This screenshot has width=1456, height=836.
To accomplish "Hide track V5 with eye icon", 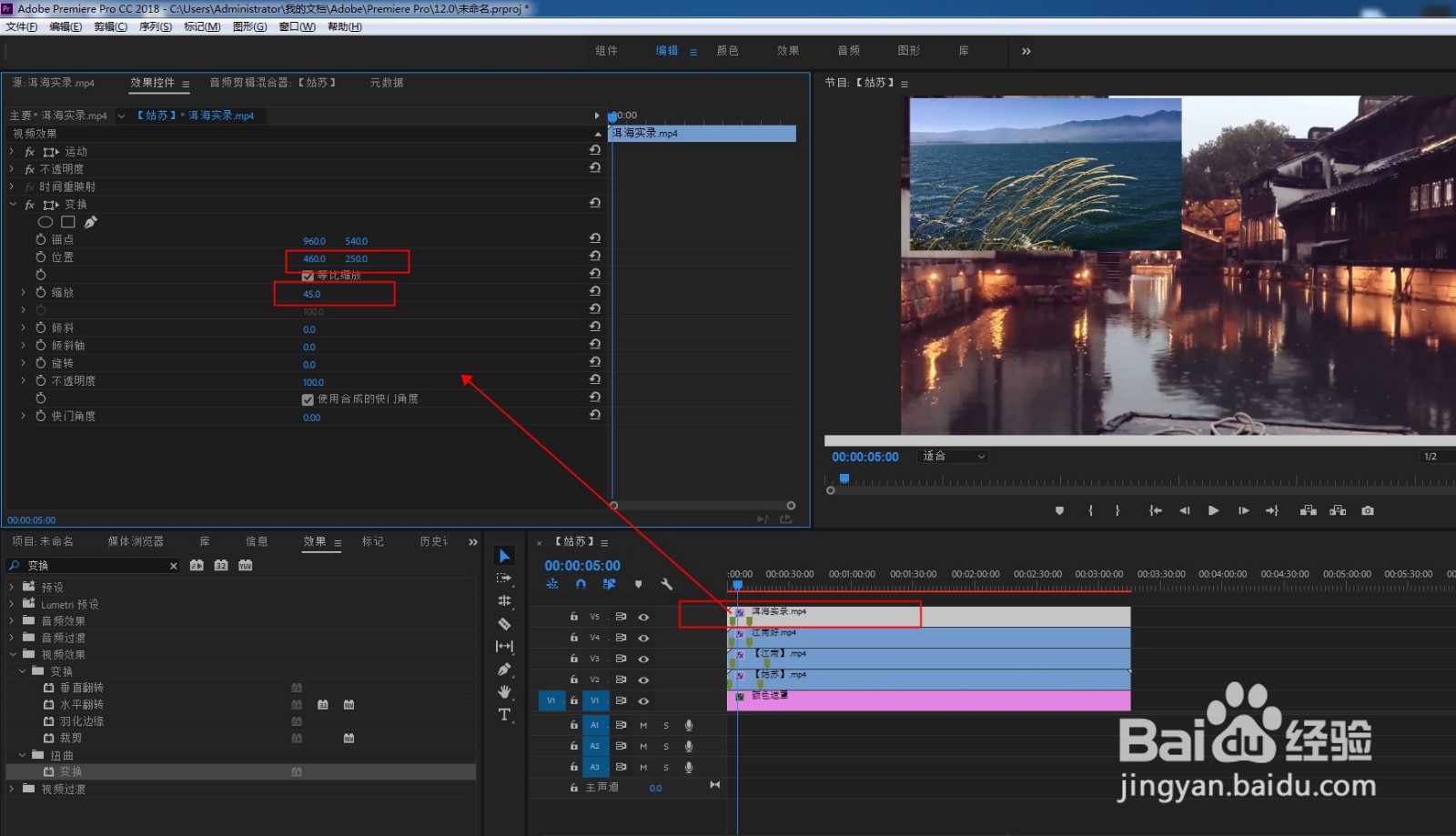I will pyautogui.click(x=643, y=617).
